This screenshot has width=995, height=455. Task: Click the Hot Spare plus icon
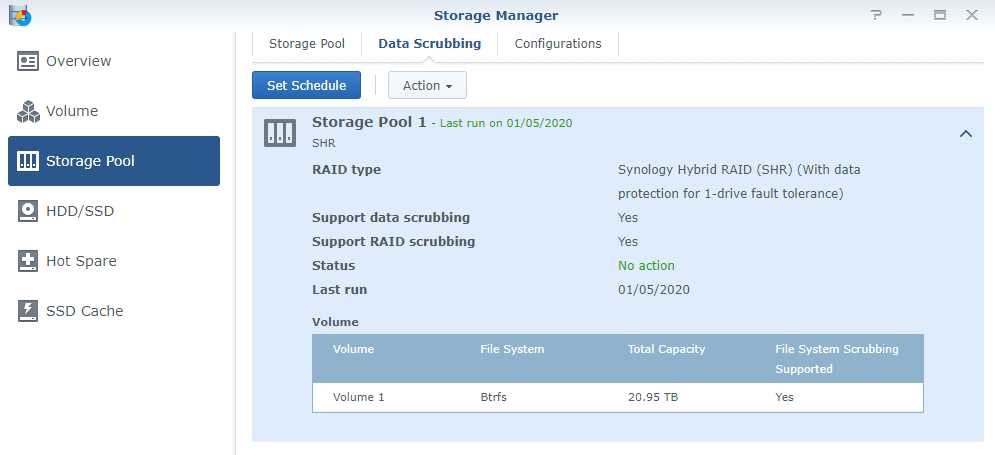(28, 261)
